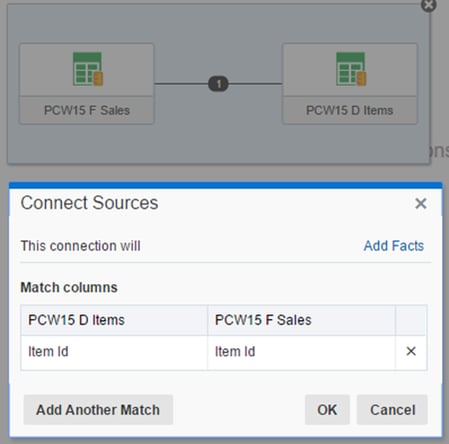
Task: Click the Add Another Match button
Action: click(x=98, y=410)
